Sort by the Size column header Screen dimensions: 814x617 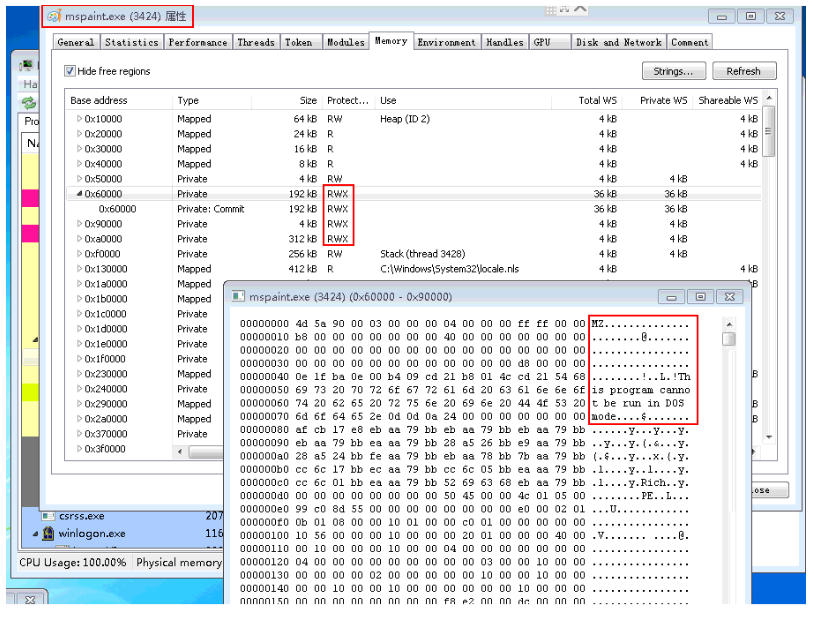287,100
